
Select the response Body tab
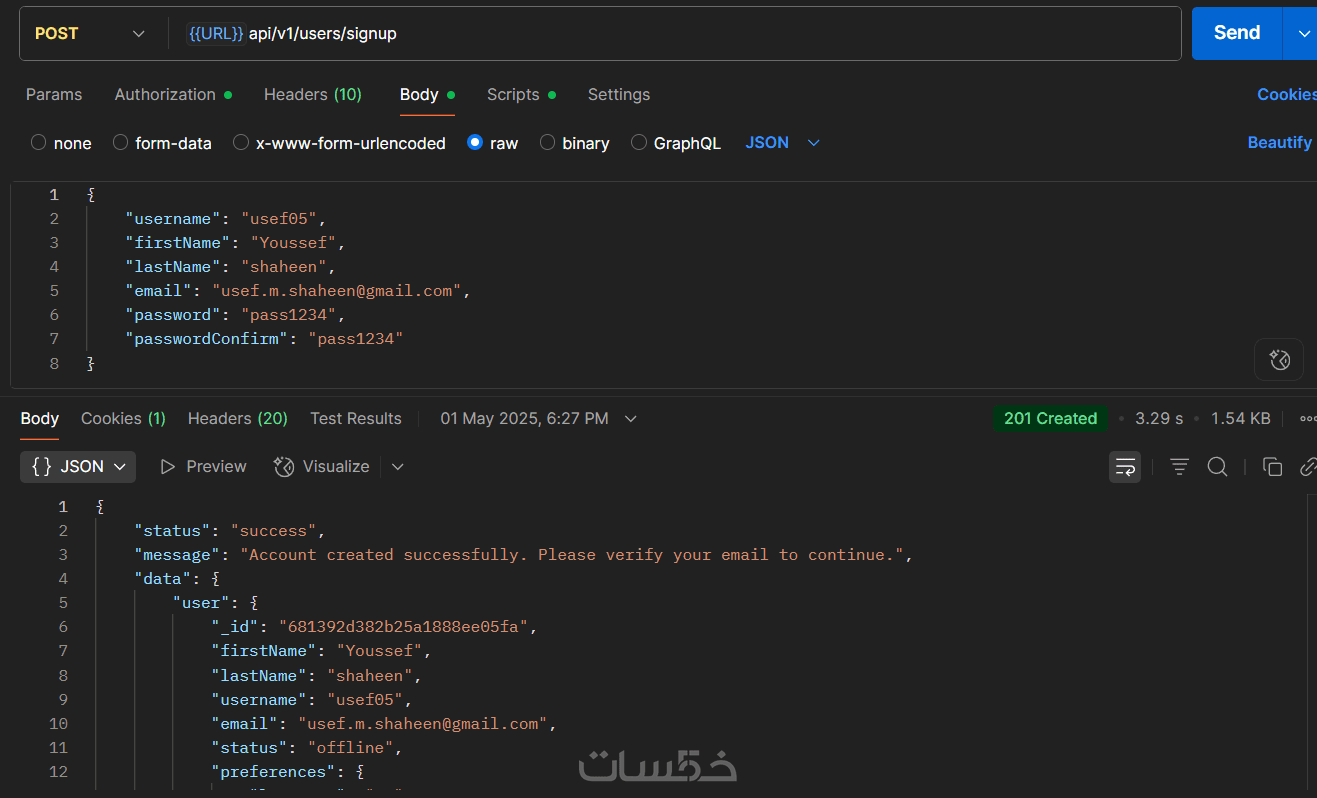40,419
